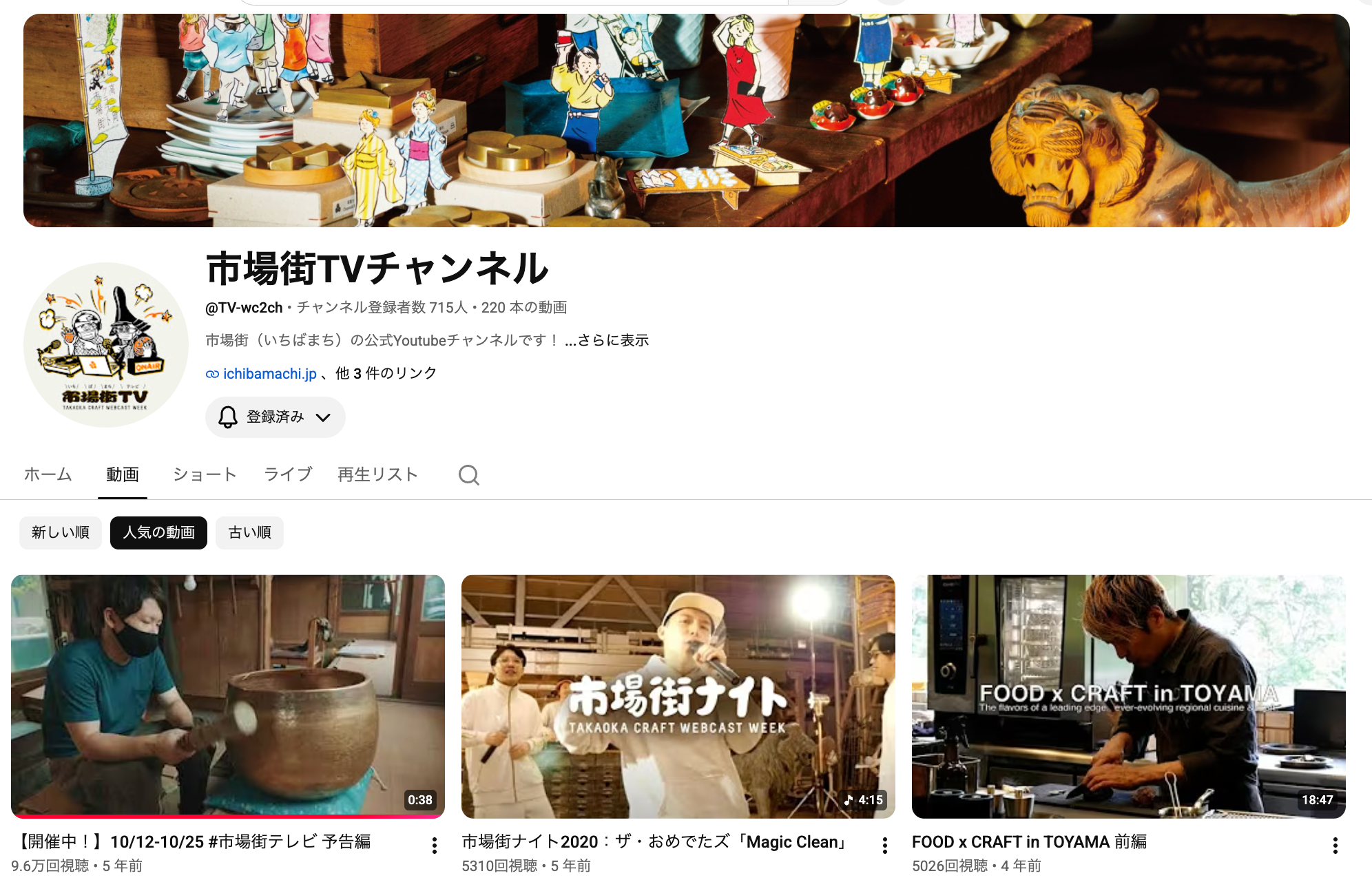The width and height of the screenshot is (1372, 891).
Task: Visit the ichibamachi.jp link
Action: click(x=270, y=374)
